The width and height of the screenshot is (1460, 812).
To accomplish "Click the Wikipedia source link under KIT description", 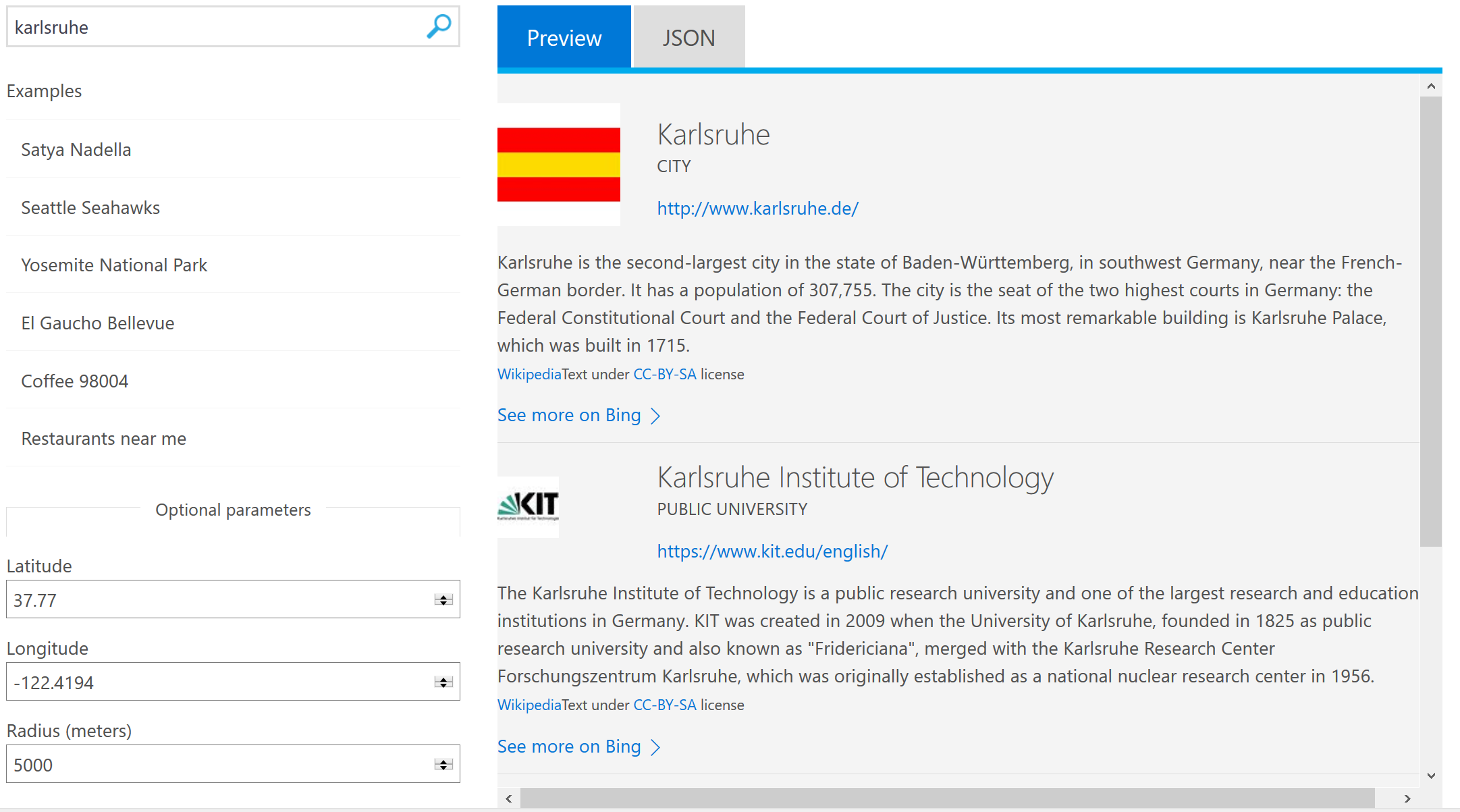I will [529, 704].
